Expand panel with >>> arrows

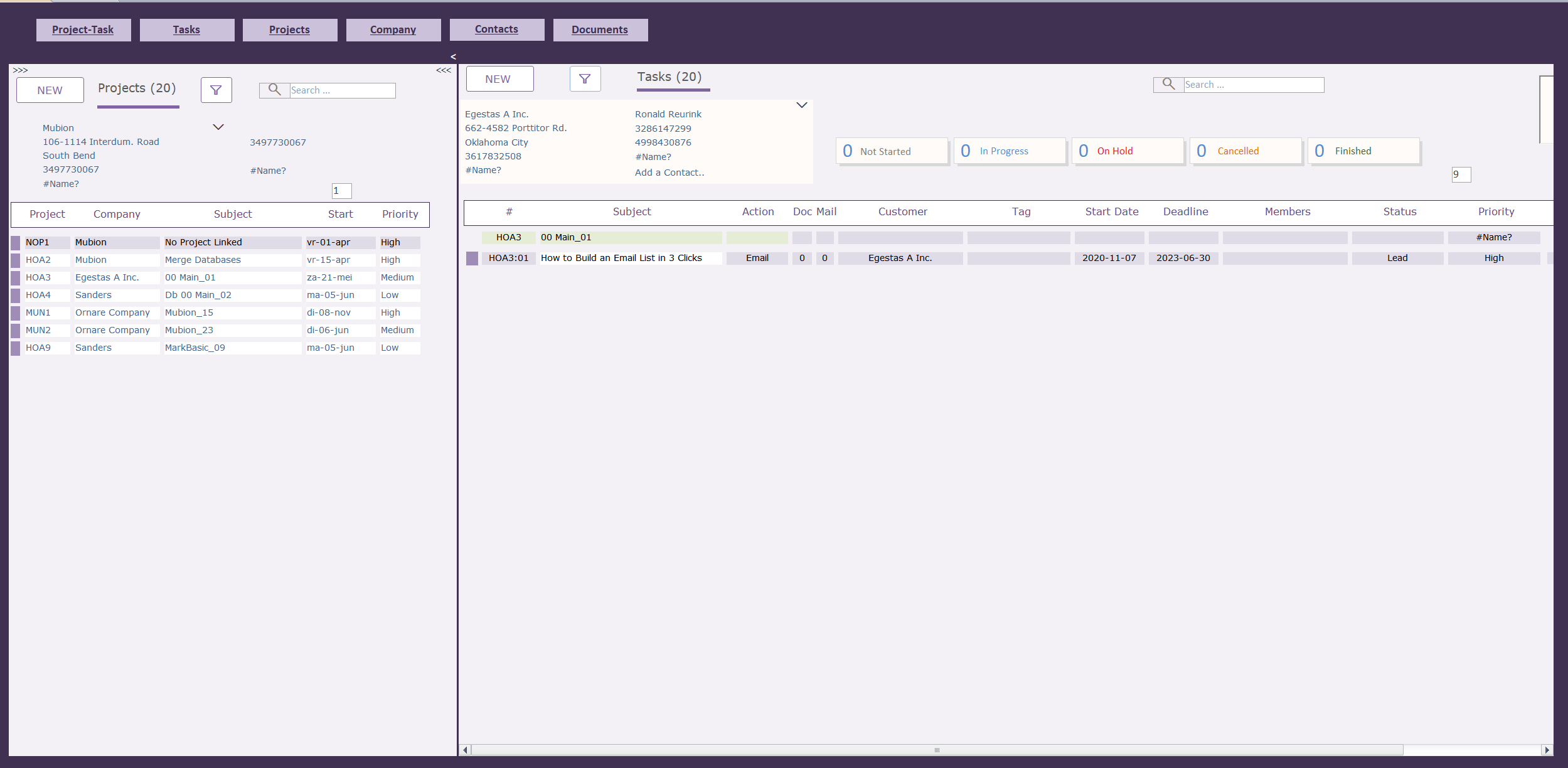tap(20, 70)
